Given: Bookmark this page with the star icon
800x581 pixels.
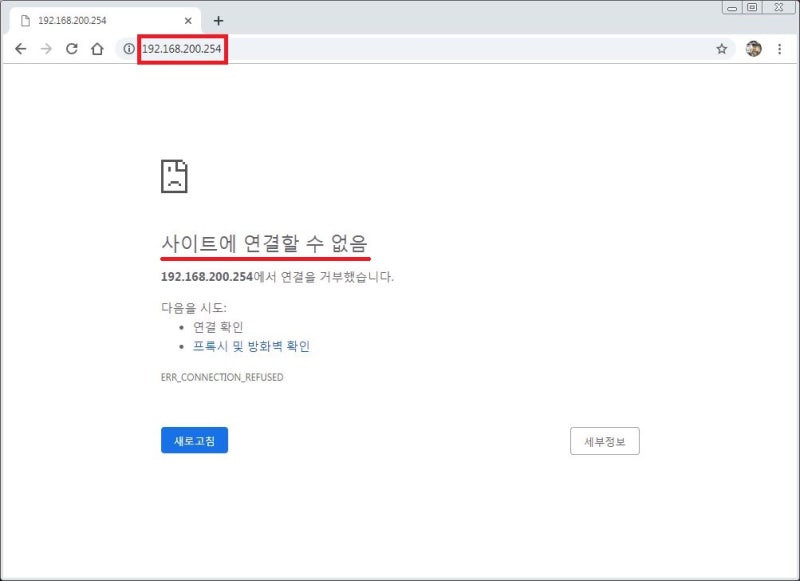Looking at the screenshot, I should click(x=722, y=47).
